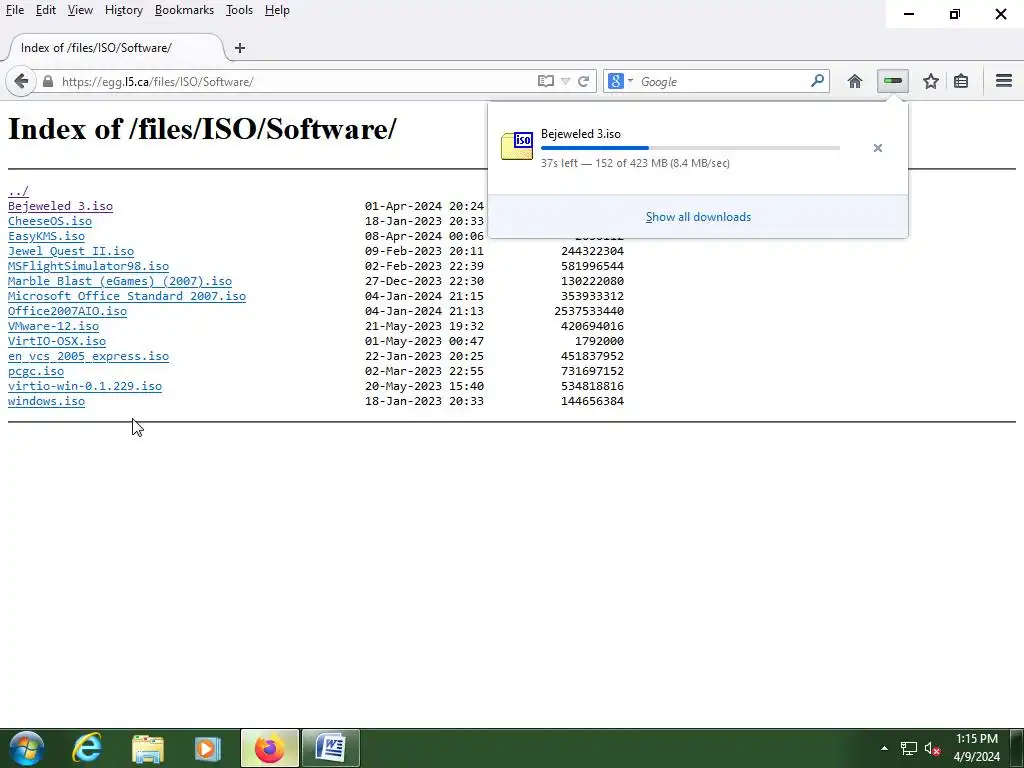This screenshot has width=1024, height=768.
Task: Open the Google search engine selector
Action: 620,81
